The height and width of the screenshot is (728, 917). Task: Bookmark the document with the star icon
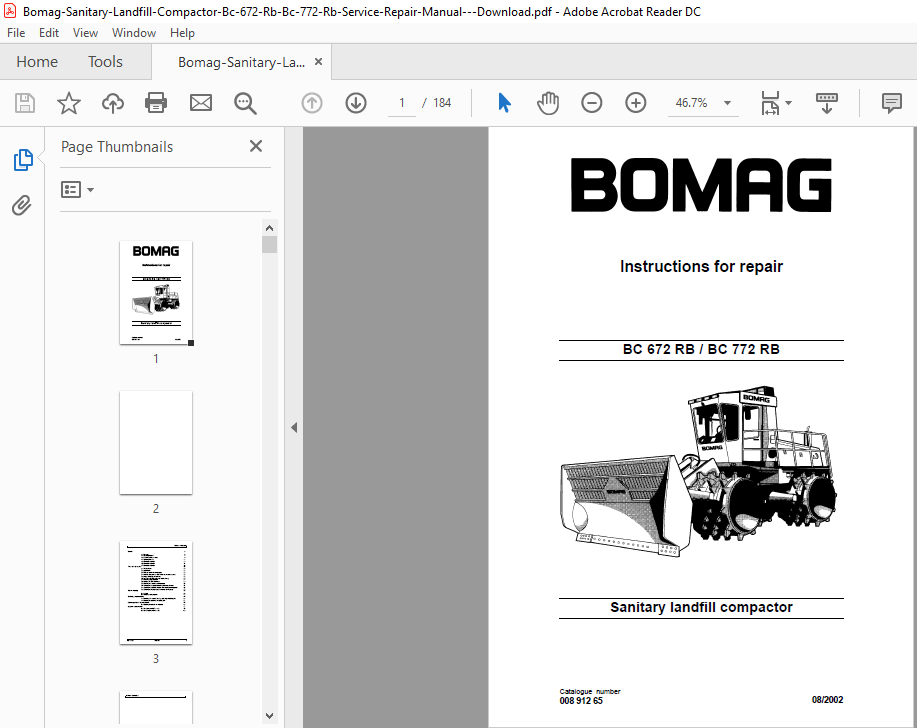pos(68,103)
